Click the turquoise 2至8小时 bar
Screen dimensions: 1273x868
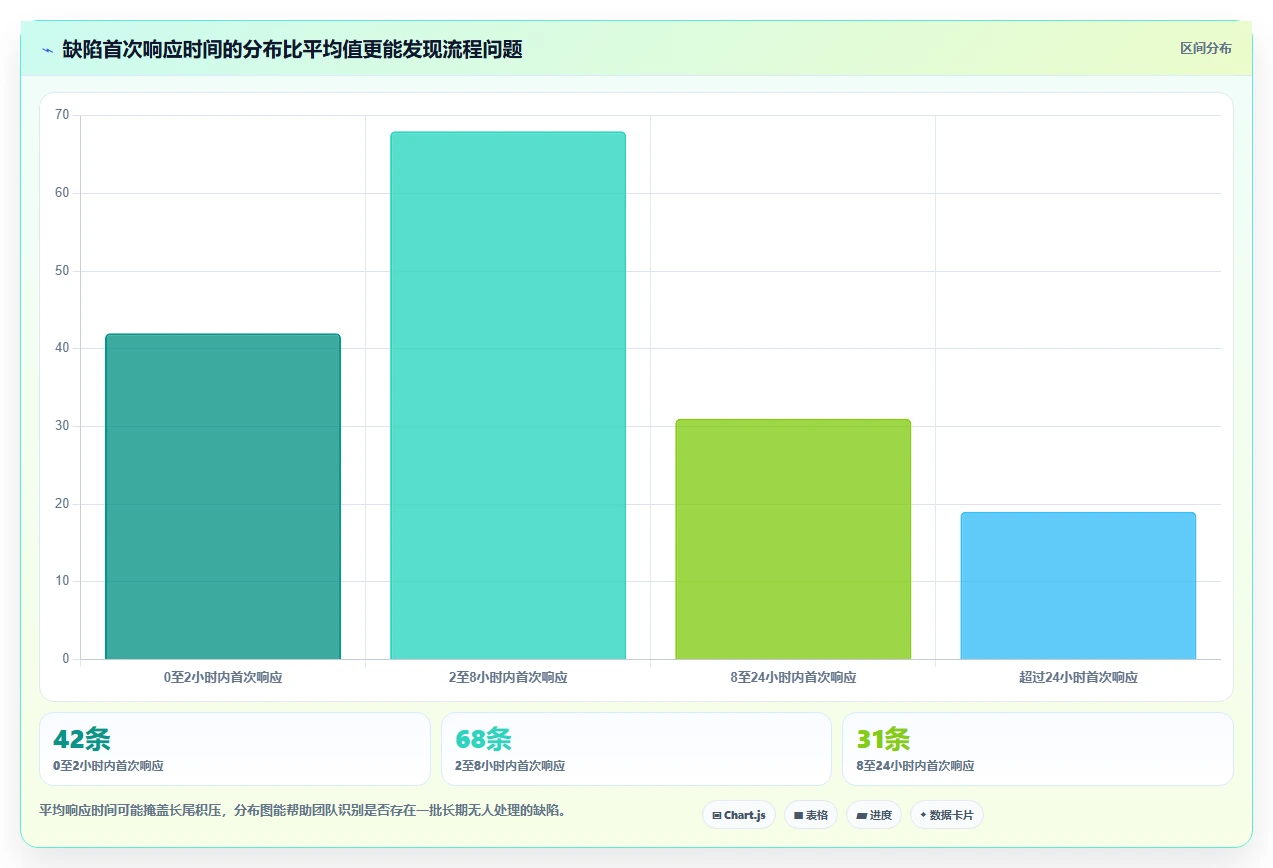(x=508, y=395)
